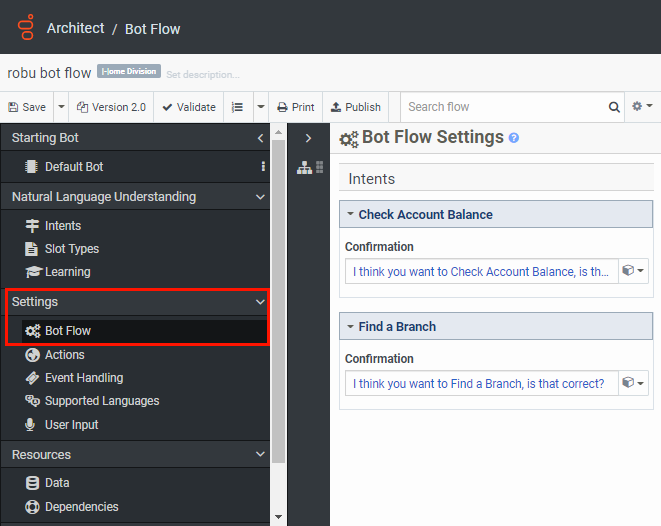Click the Print toolbar button
This screenshot has height=526, width=661.
click(296, 107)
